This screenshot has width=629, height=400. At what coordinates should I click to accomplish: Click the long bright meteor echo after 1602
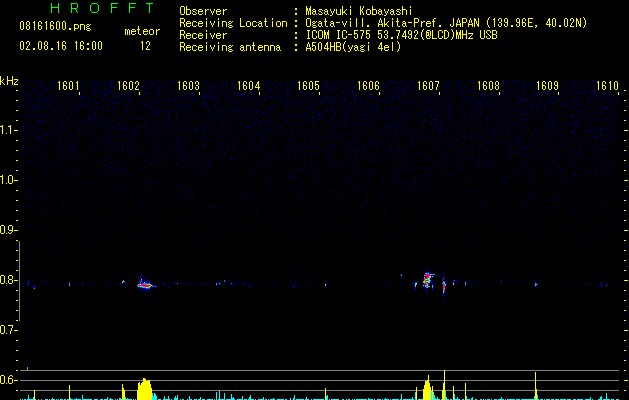click(x=145, y=285)
